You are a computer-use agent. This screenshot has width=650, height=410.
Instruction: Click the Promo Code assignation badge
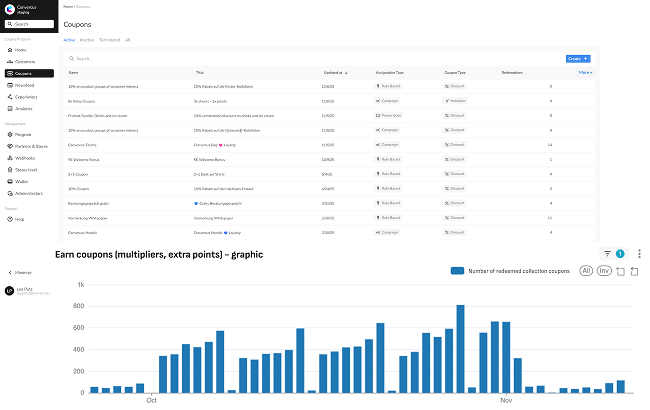[x=388, y=115]
